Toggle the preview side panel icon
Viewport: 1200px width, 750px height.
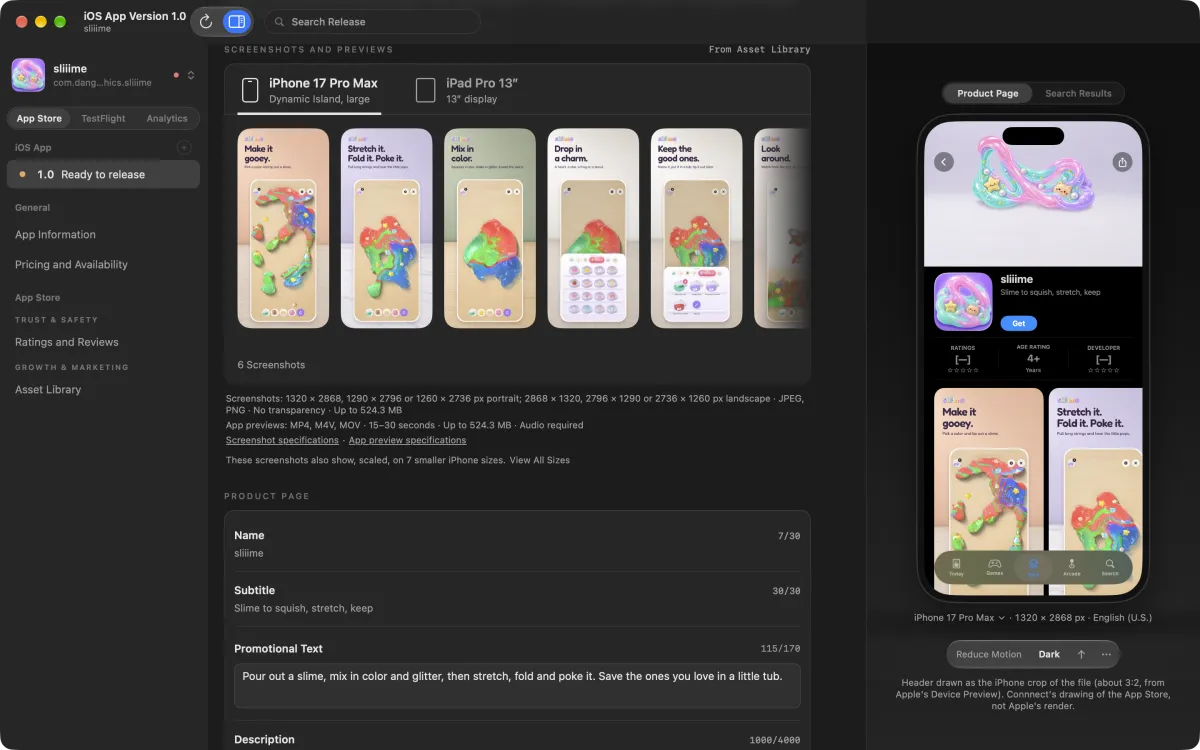tap(236, 21)
